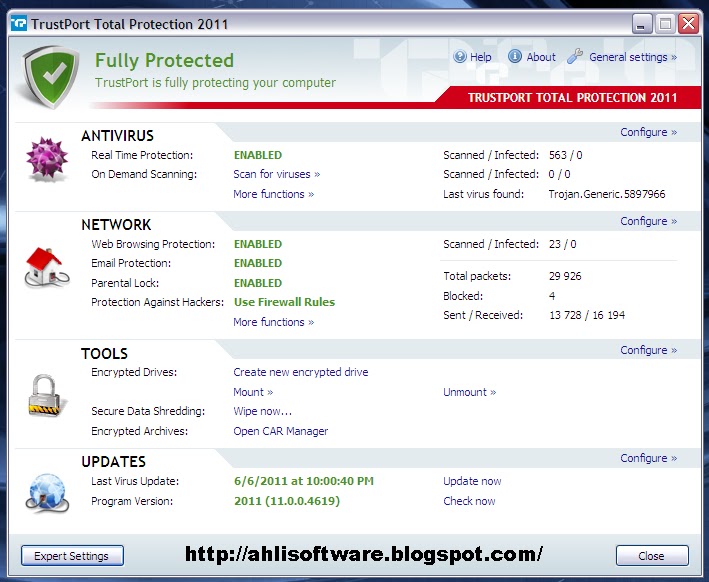The height and width of the screenshot is (582, 709).
Task: Click the On Demand Scanning label
Action: coord(144,175)
